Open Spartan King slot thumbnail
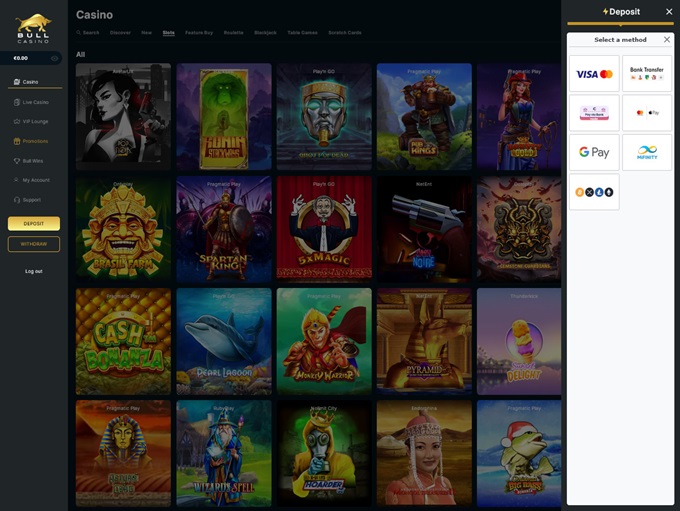Viewport: 680px width, 511px height. pyautogui.click(x=223, y=229)
